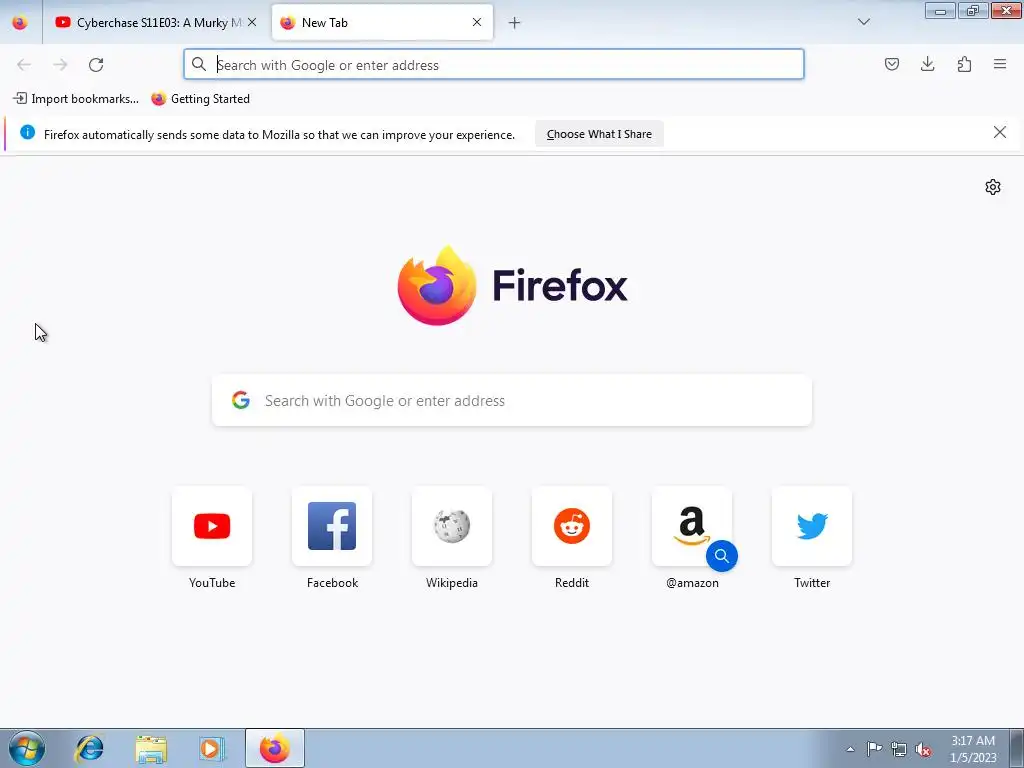The width and height of the screenshot is (1024, 768).
Task: Select the New Tab tab
Action: (x=382, y=22)
